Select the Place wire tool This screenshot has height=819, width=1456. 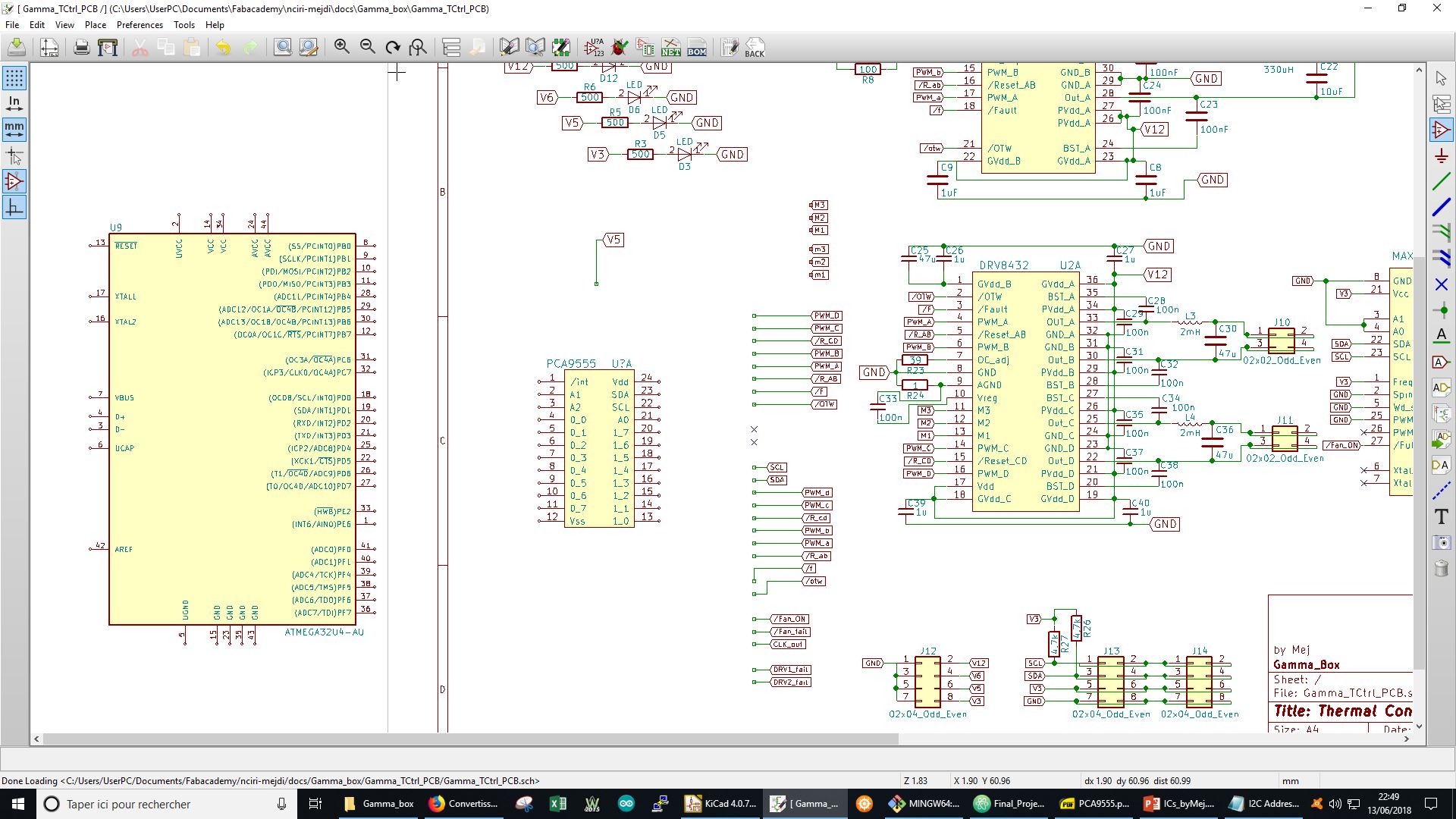[1442, 181]
